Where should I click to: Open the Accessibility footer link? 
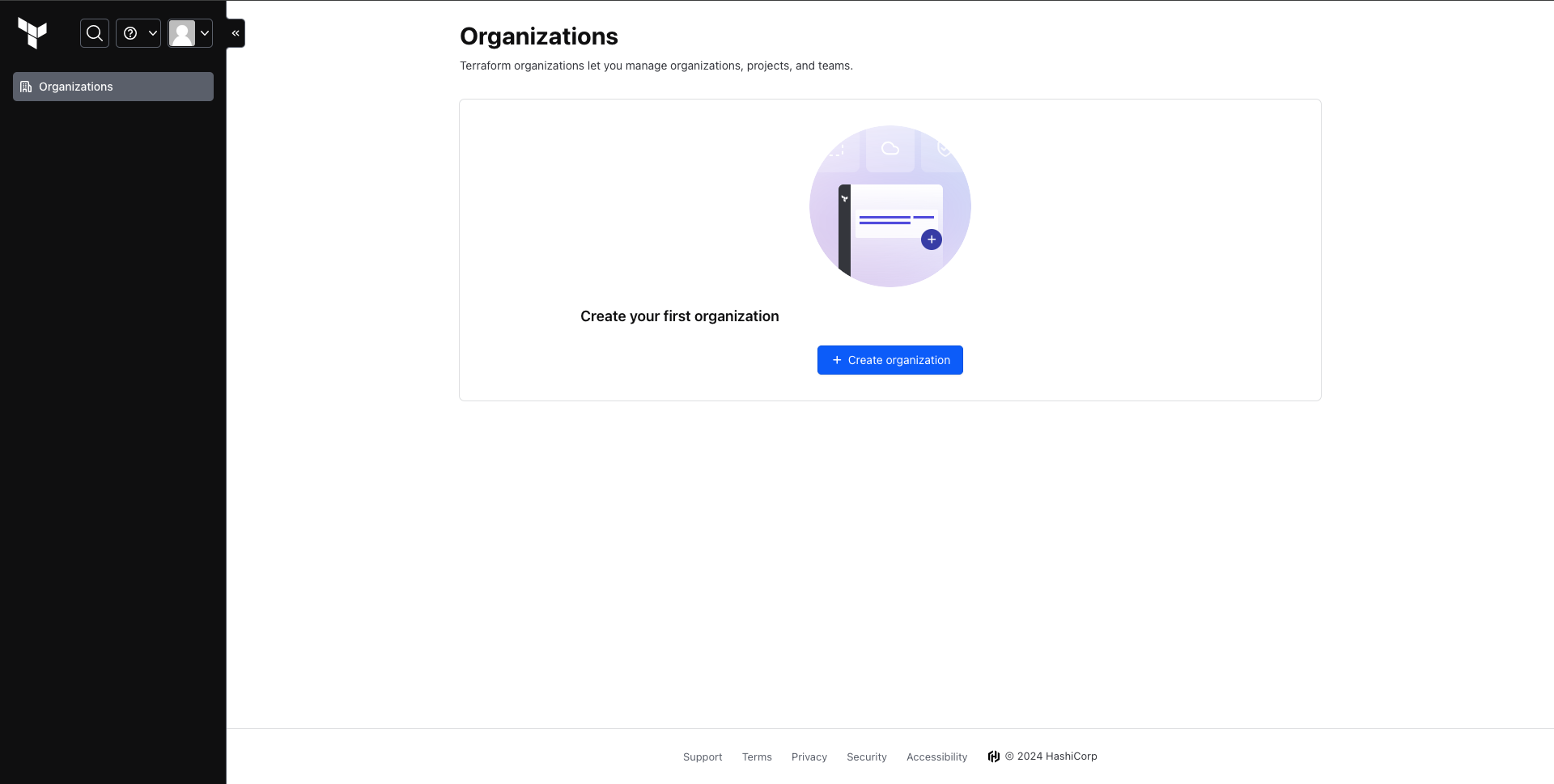coord(937,757)
